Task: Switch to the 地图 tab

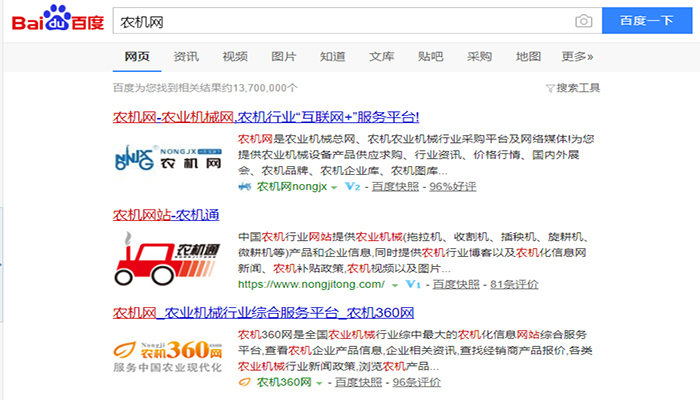Action: pos(528,56)
